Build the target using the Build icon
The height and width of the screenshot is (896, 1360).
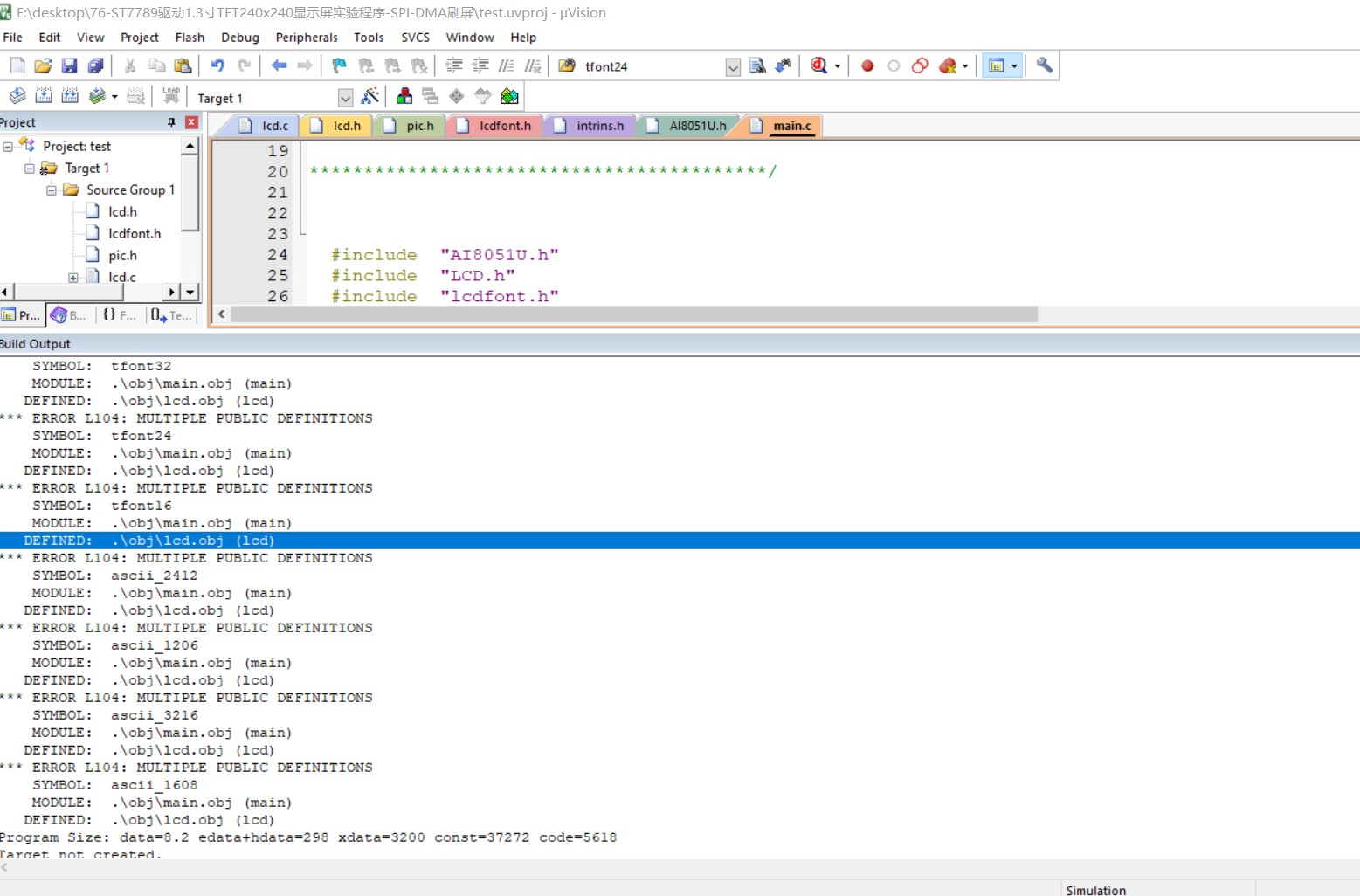click(x=44, y=96)
